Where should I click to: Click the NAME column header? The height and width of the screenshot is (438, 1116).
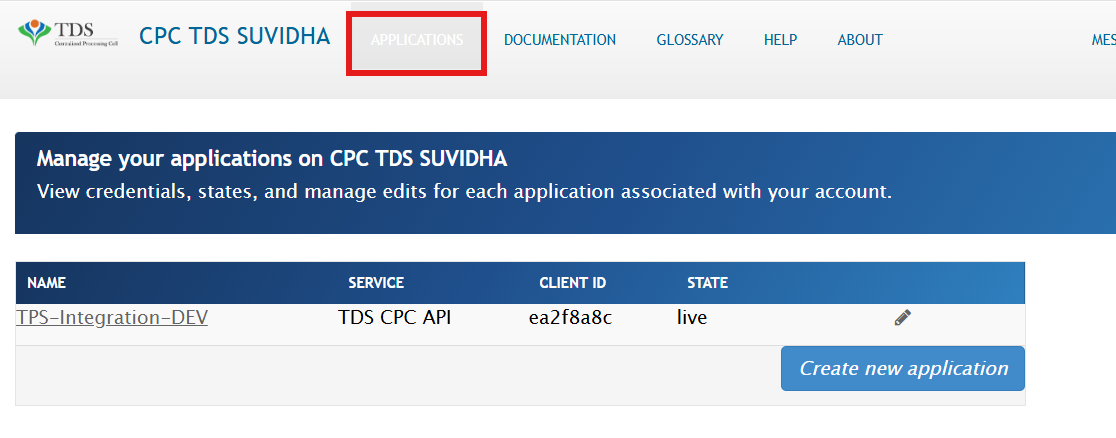[46, 283]
